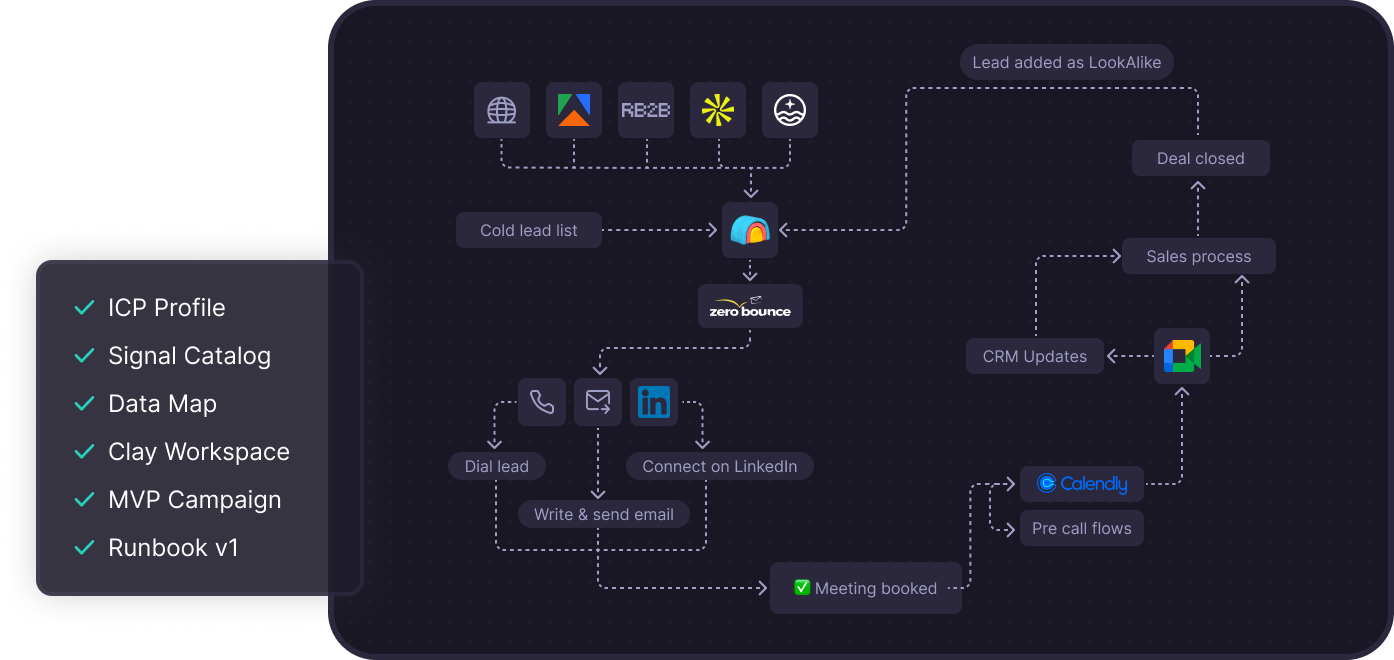
Task: Select the MVP Campaign text
Action: tap(195, 500)
